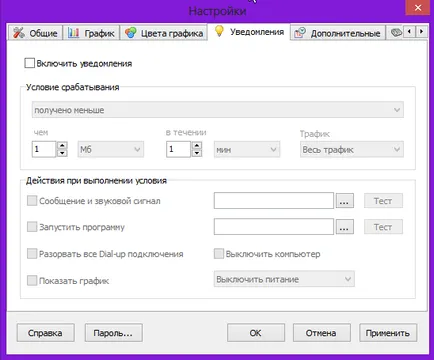Click the Применить button

coord(388,333)
